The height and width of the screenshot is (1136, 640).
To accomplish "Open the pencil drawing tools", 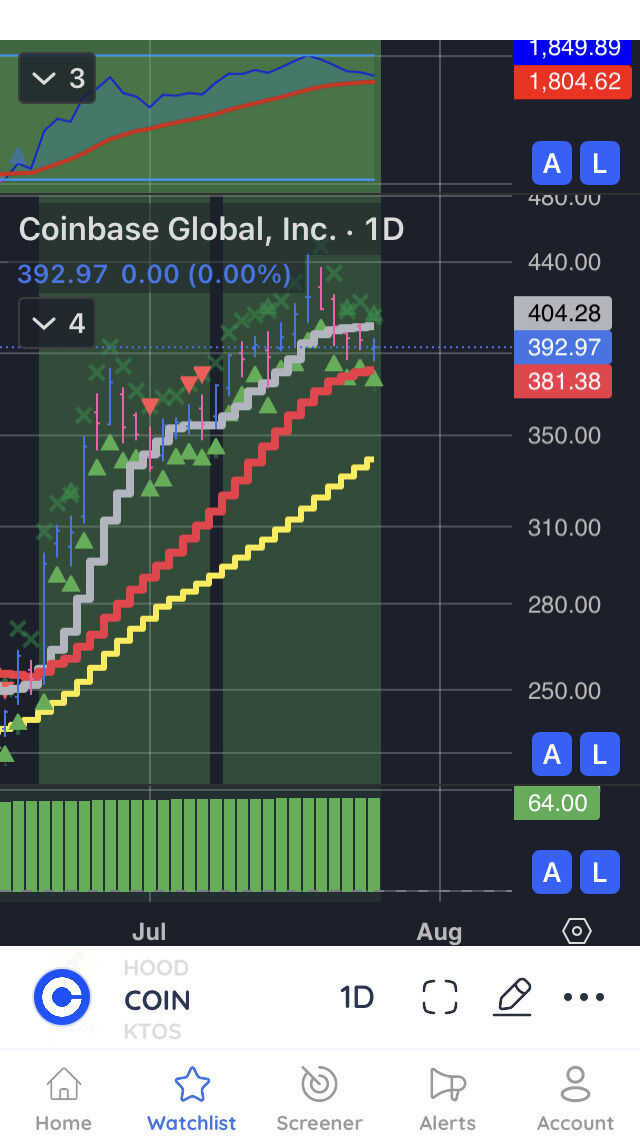I will pos(513,997).
